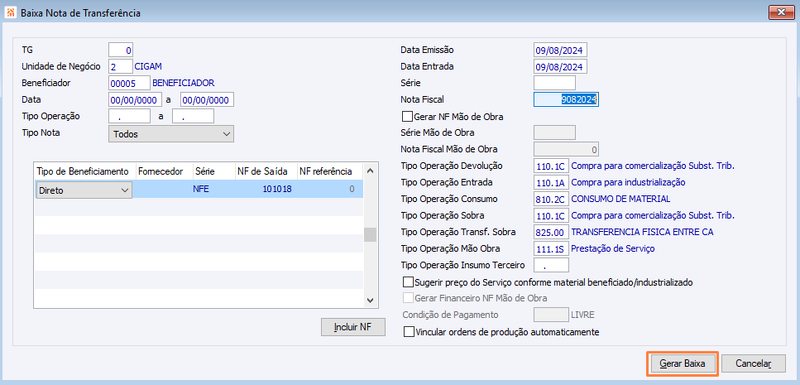Click the Prestação de Serviço description

point(613,248)
